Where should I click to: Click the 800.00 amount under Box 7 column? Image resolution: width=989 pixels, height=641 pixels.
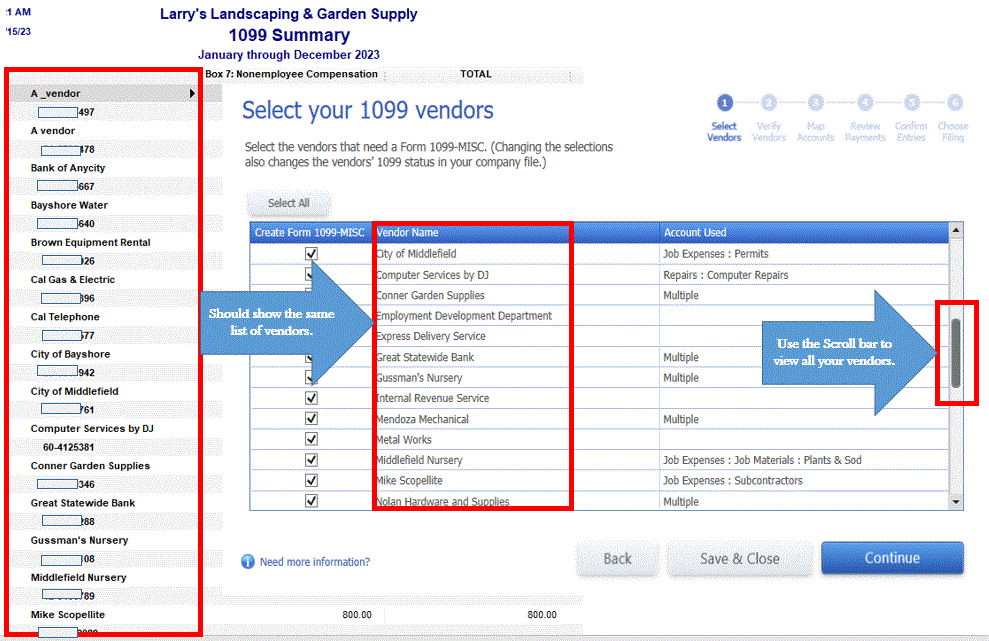click(357, 615)
